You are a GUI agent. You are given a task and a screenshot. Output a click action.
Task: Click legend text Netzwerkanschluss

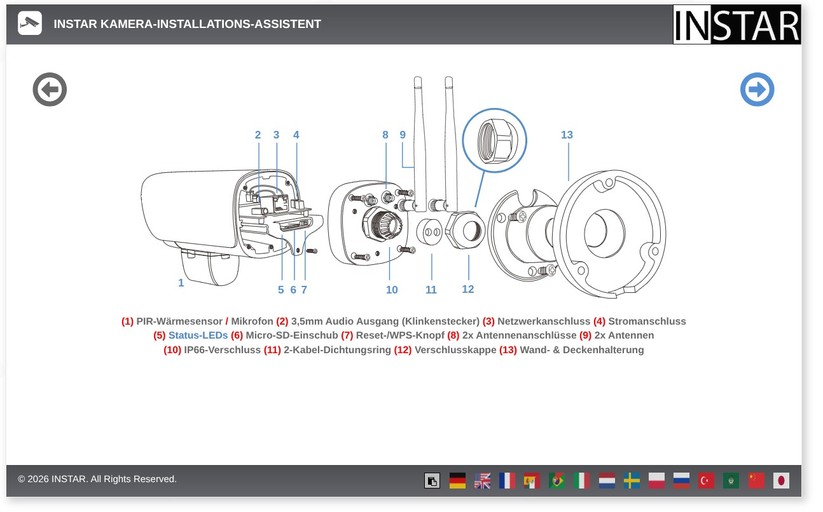544,321
